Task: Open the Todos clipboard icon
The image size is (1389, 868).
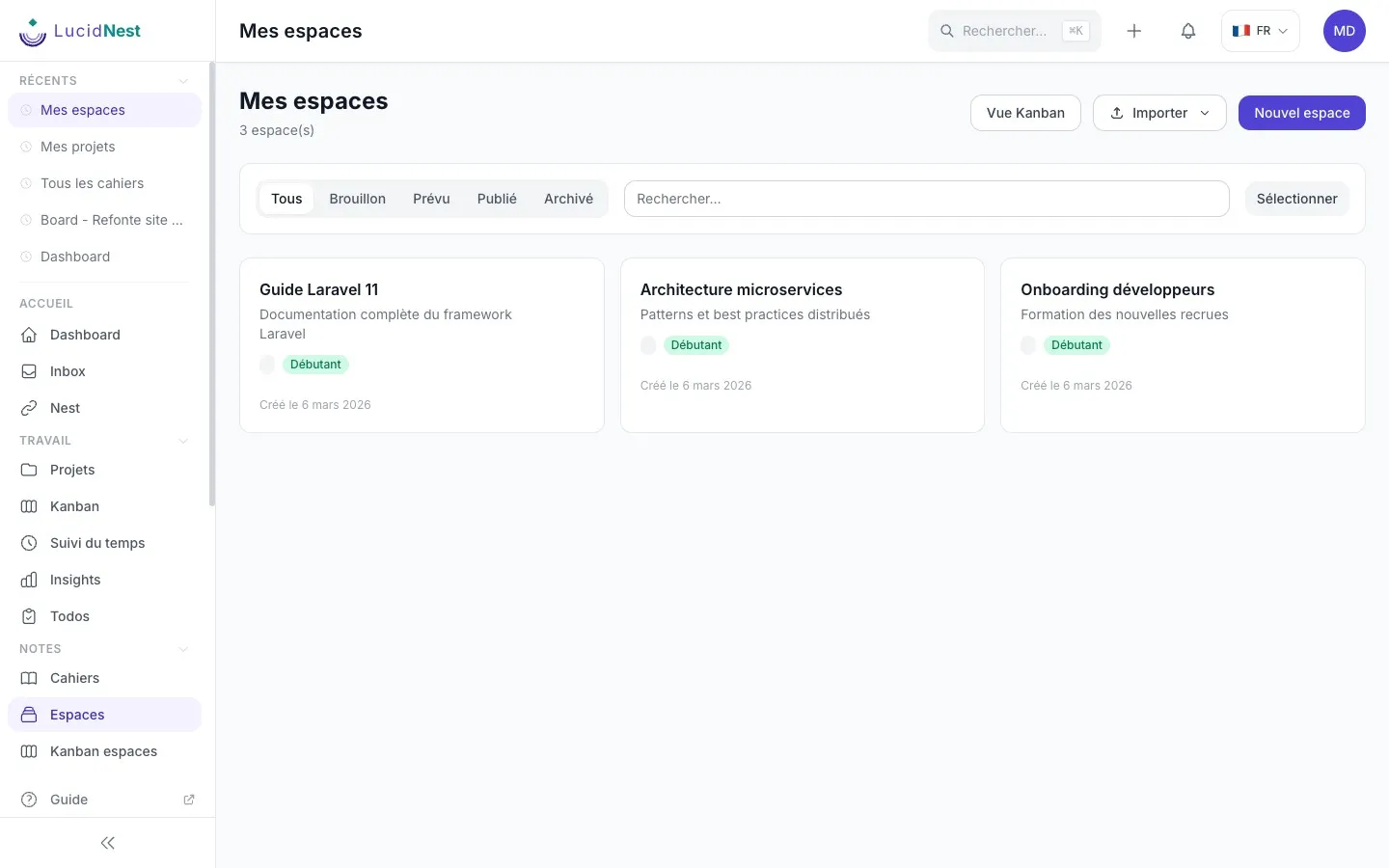Action: [x=29, y=616]
